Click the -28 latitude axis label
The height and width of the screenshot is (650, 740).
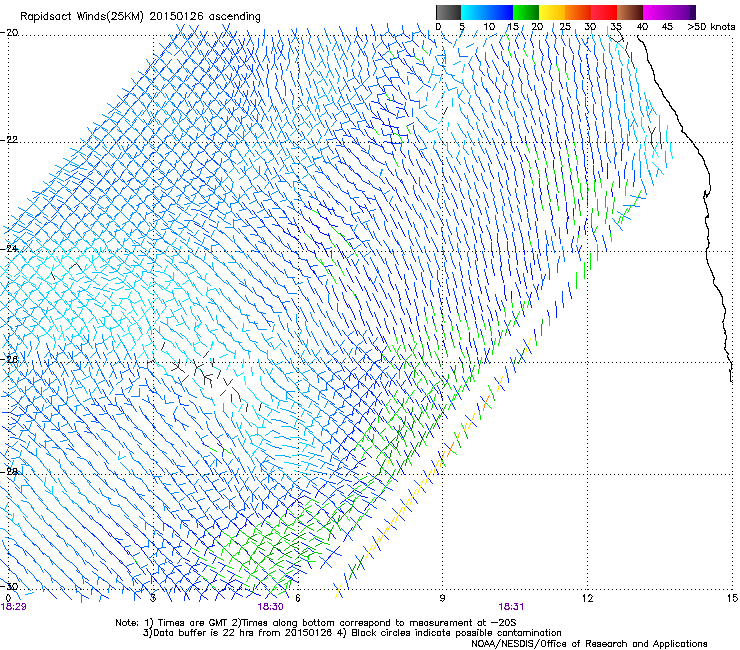(9, 472)
